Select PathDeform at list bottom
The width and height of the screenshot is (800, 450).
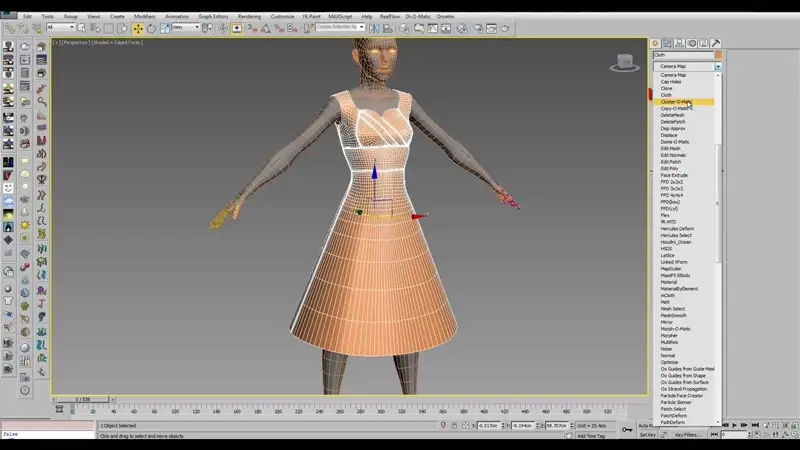673,422
